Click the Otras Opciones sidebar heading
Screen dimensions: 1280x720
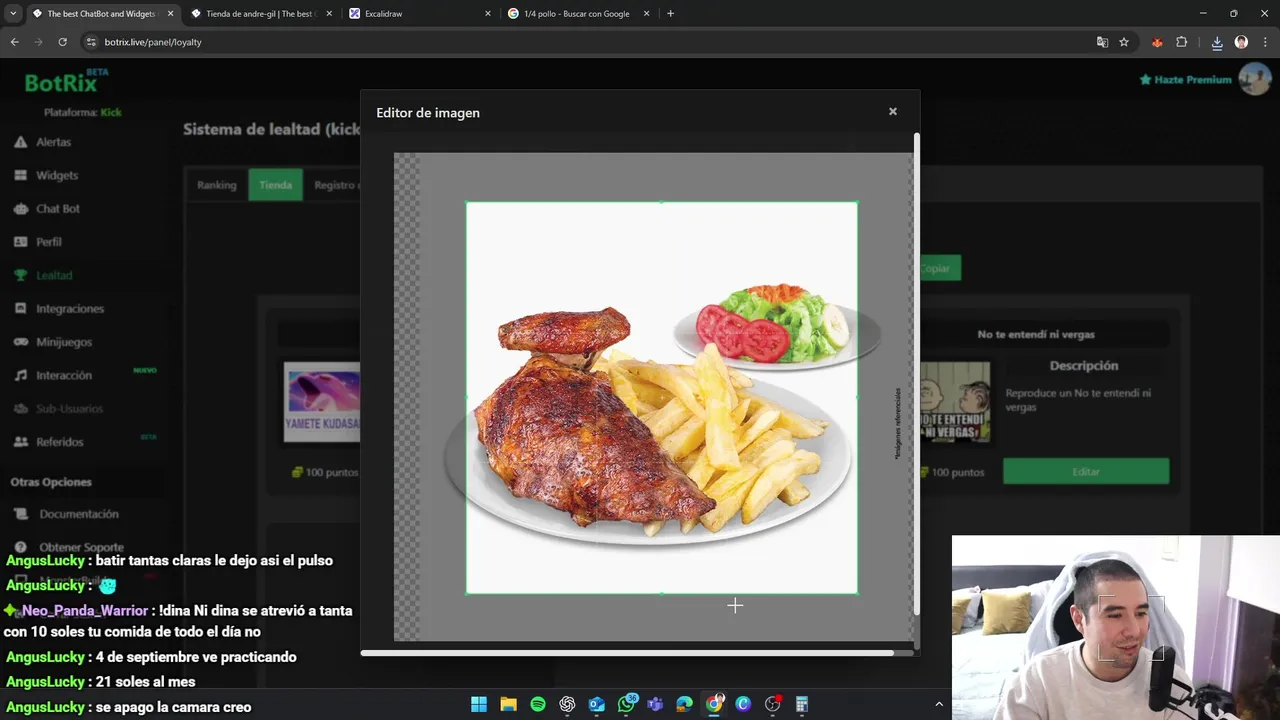[51, 482]
